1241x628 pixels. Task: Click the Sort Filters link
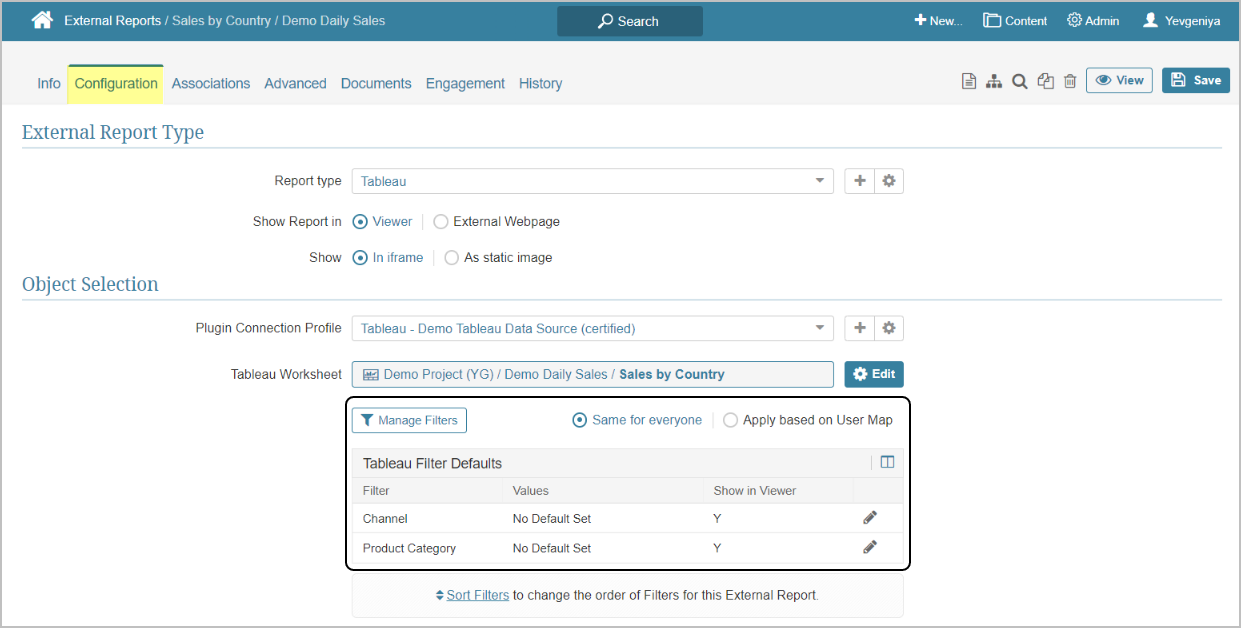477,595
